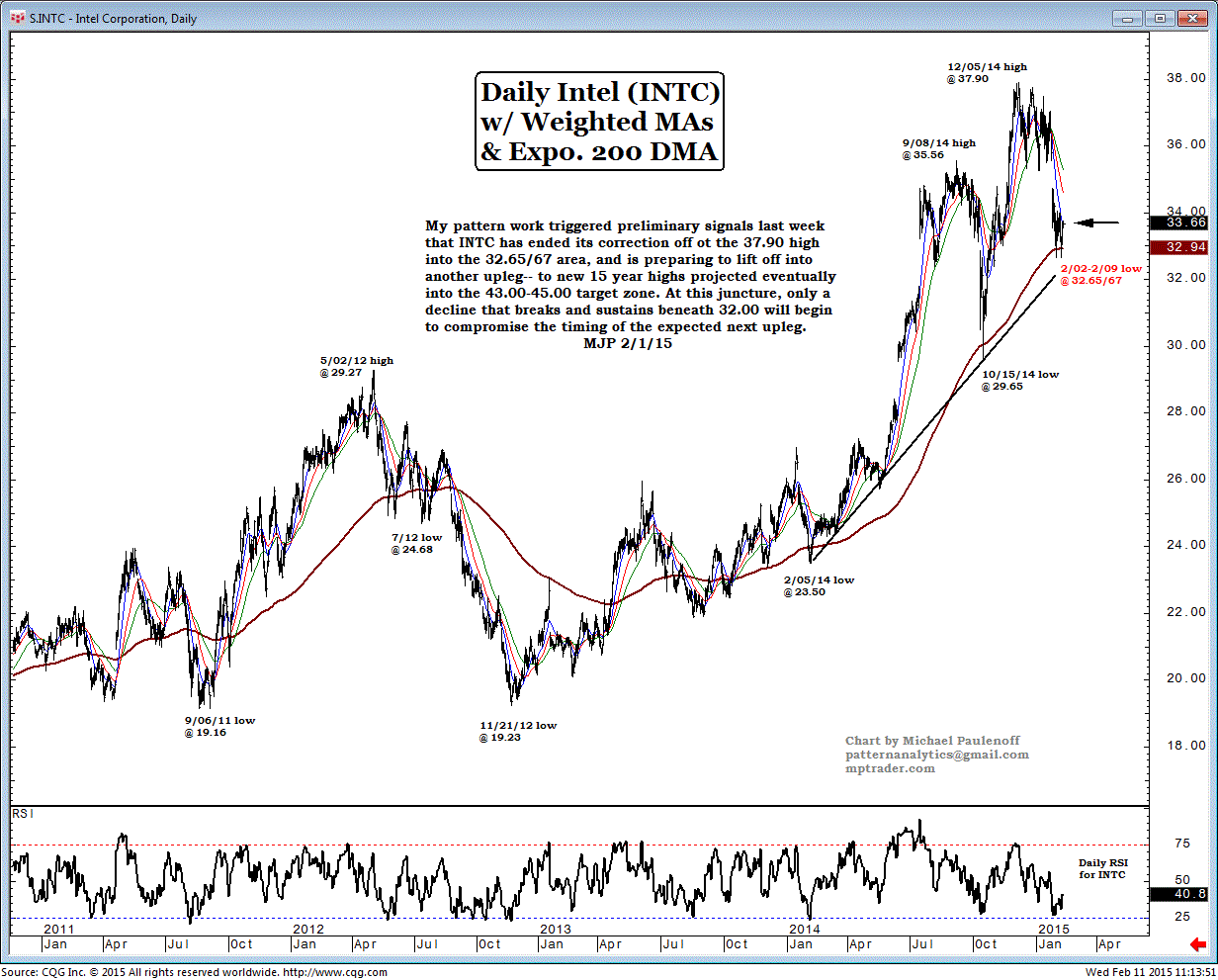
Task: Select the 'Daily Intel (INTC) w/ Weighted MAs' title box
Action: pos(600,122)
